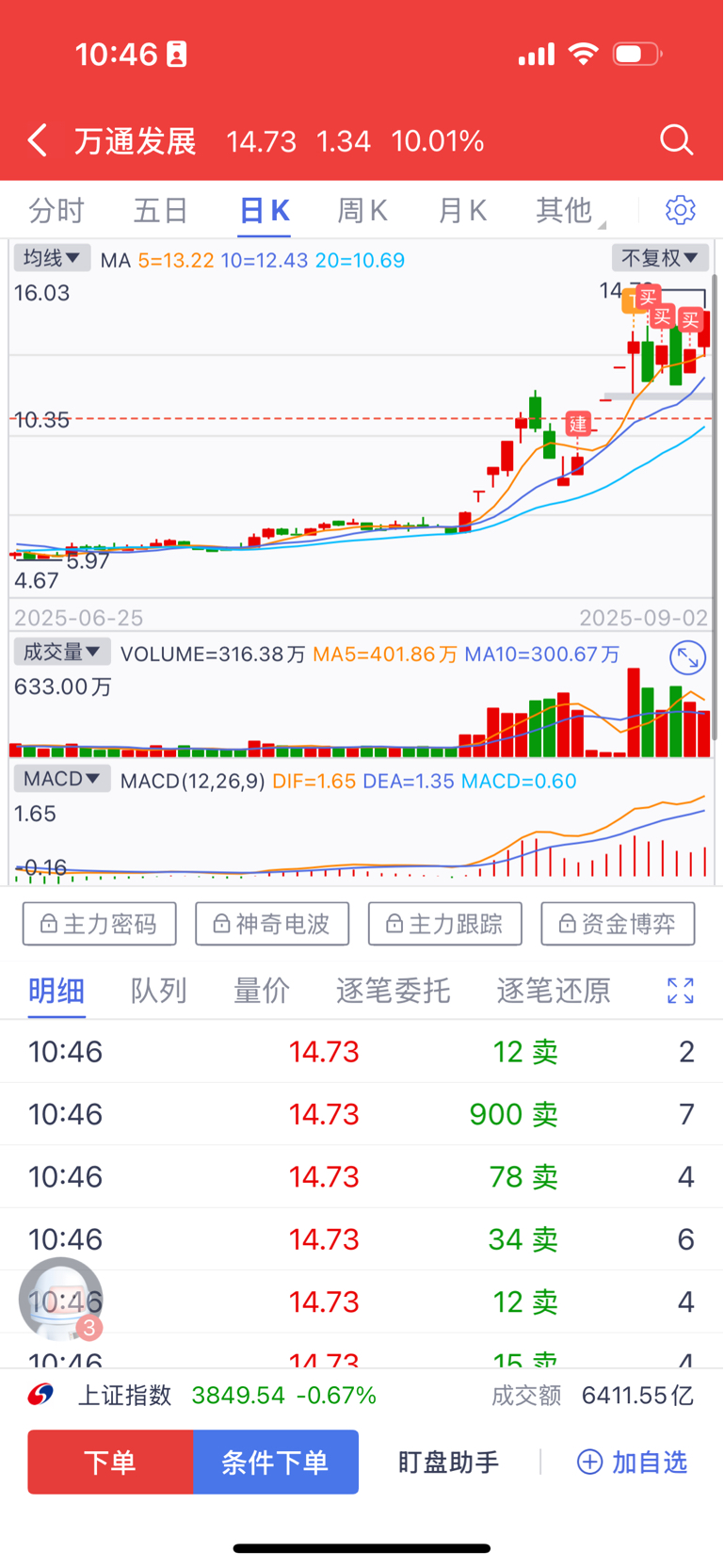Tap the 2025-09-02 end date label

click(x=644, y=618)
